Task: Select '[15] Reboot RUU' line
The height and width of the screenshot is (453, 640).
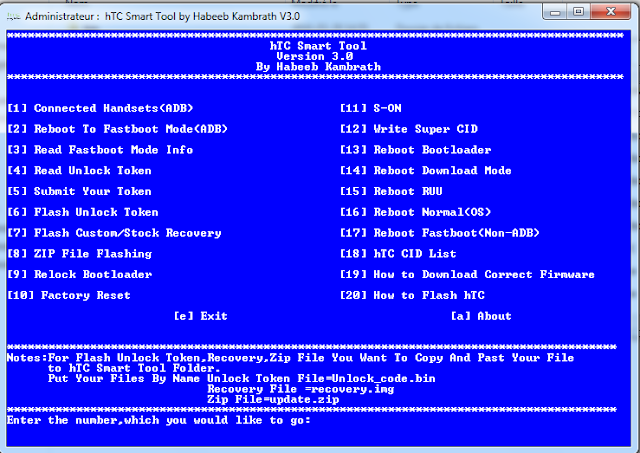Action: click(391, 191)
